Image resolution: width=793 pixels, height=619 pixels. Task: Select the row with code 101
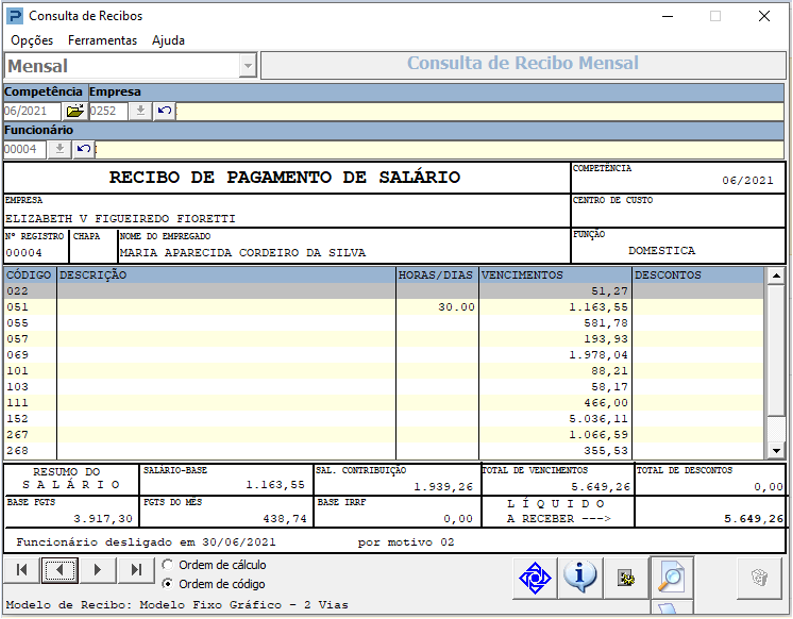pyautogui.click(x=384, y=371)
